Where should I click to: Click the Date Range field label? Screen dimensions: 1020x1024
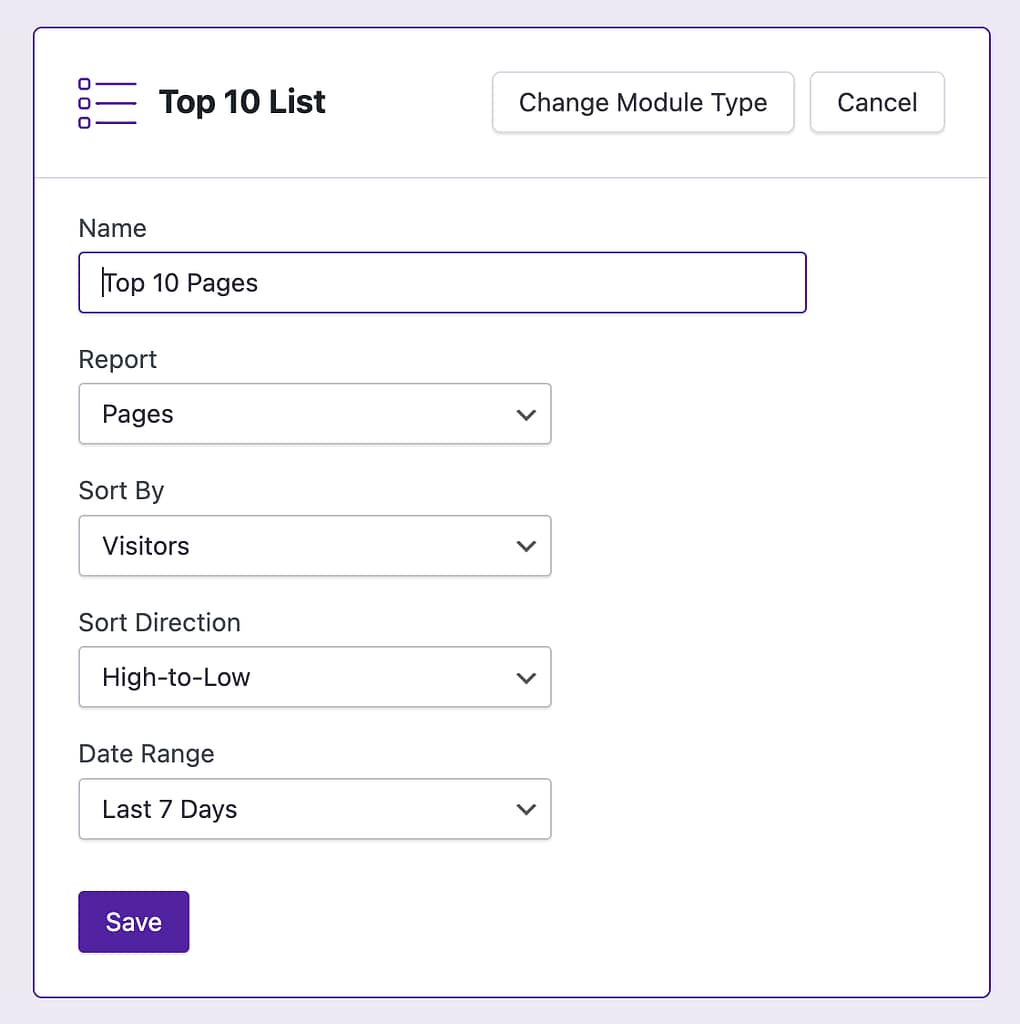[146, 753]
